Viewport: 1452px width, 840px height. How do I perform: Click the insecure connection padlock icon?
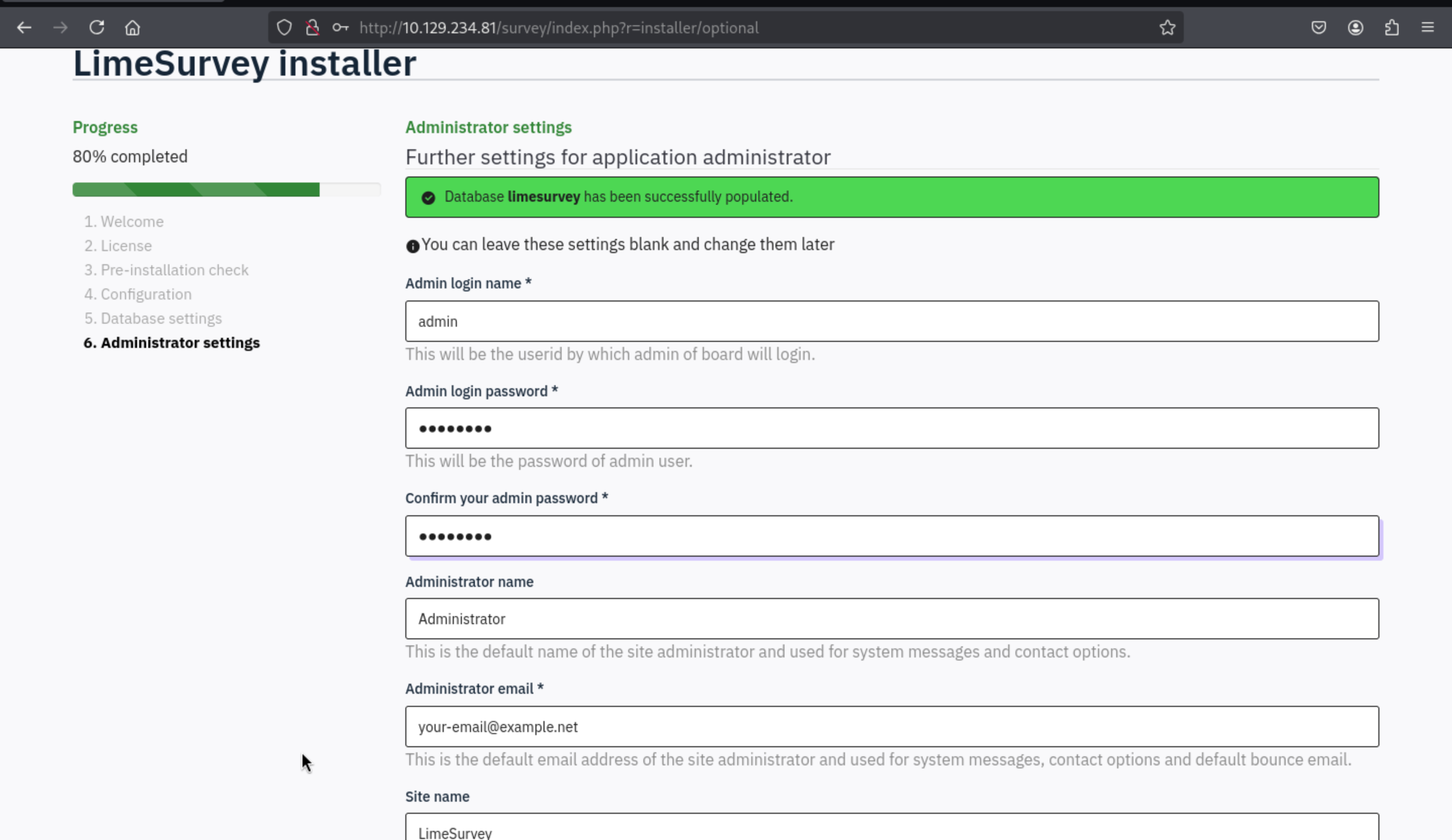point(312,28)
